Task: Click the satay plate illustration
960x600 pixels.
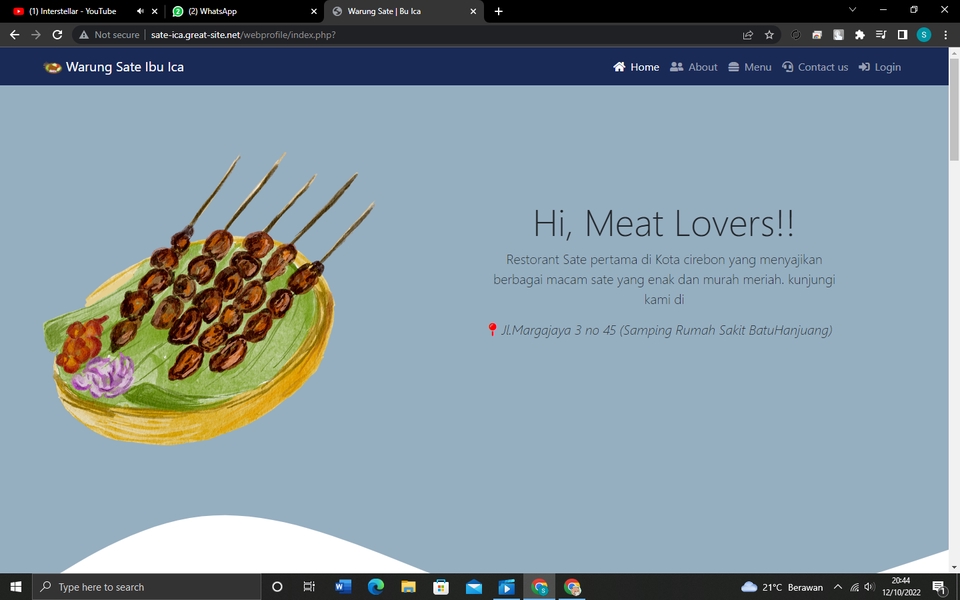Action: coord(208,299)
